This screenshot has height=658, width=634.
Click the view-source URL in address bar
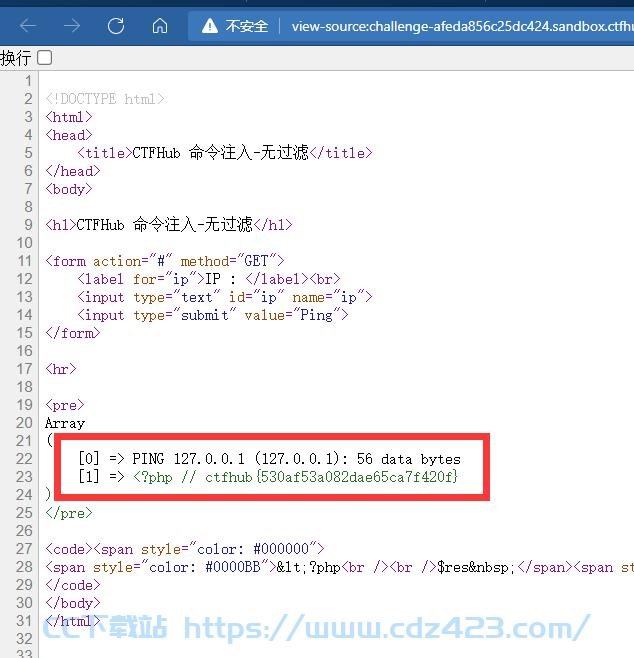[462, 26]
